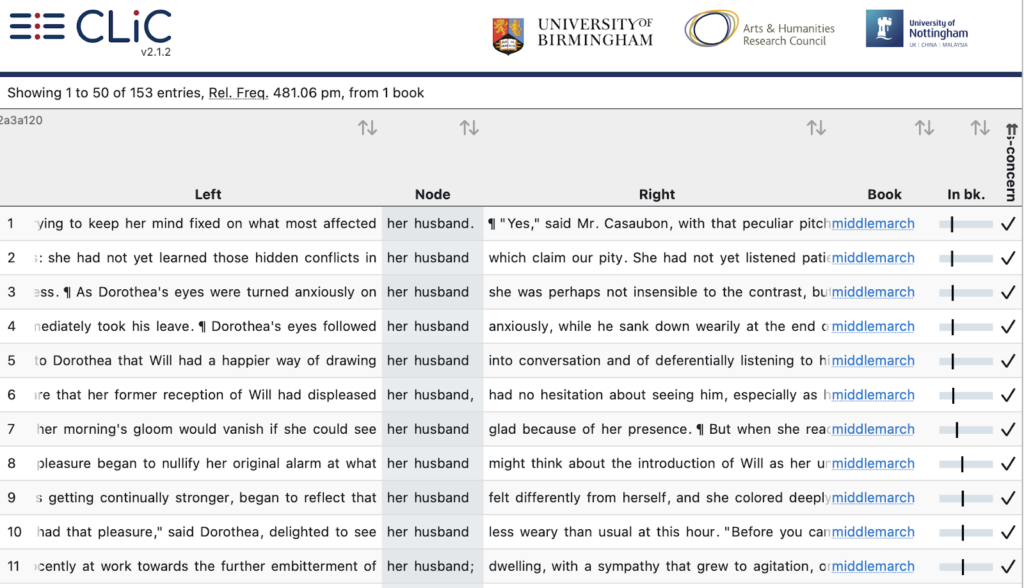Click the CLiC logo icon
The width and height of the screenshot is (1024, 588).
(37, 27)
